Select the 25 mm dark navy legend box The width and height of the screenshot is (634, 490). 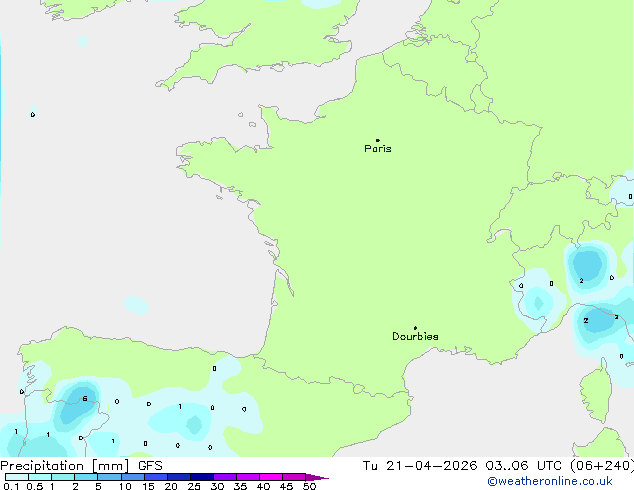[201, 477]
